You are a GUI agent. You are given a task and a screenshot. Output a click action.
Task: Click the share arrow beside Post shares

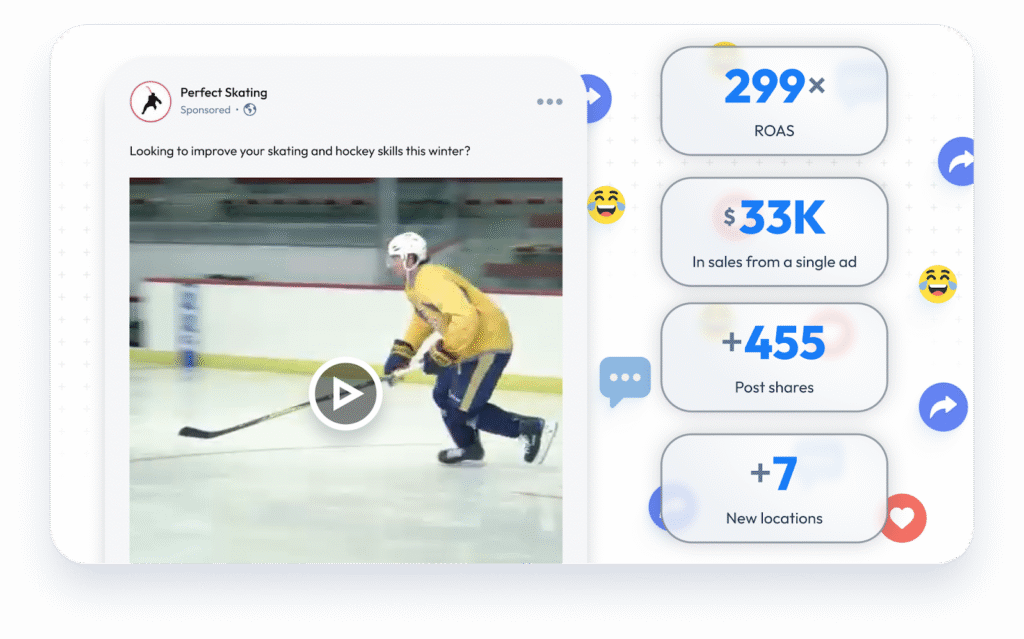943,407
